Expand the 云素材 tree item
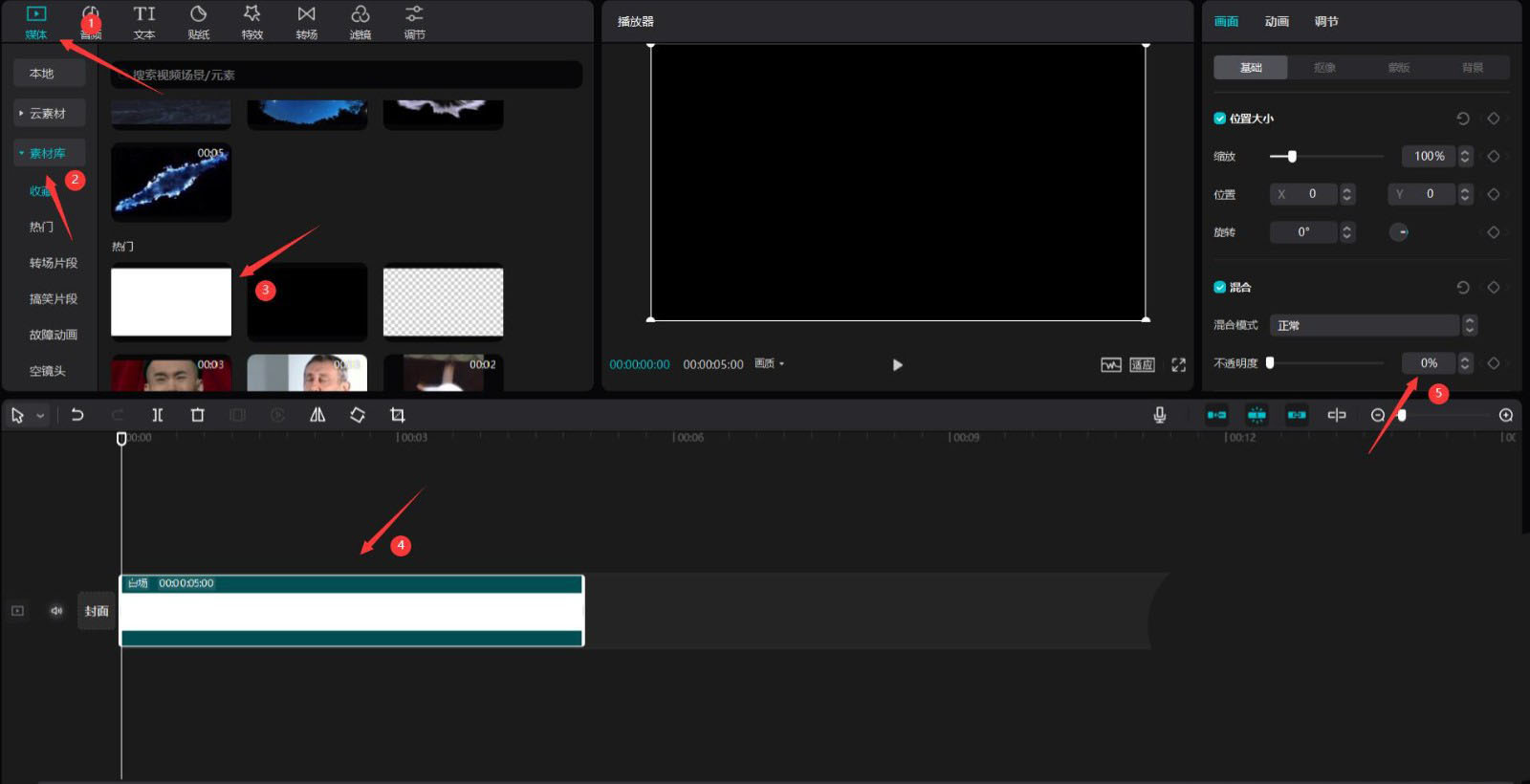This screenshot has height=784, width=1530. 21,113
